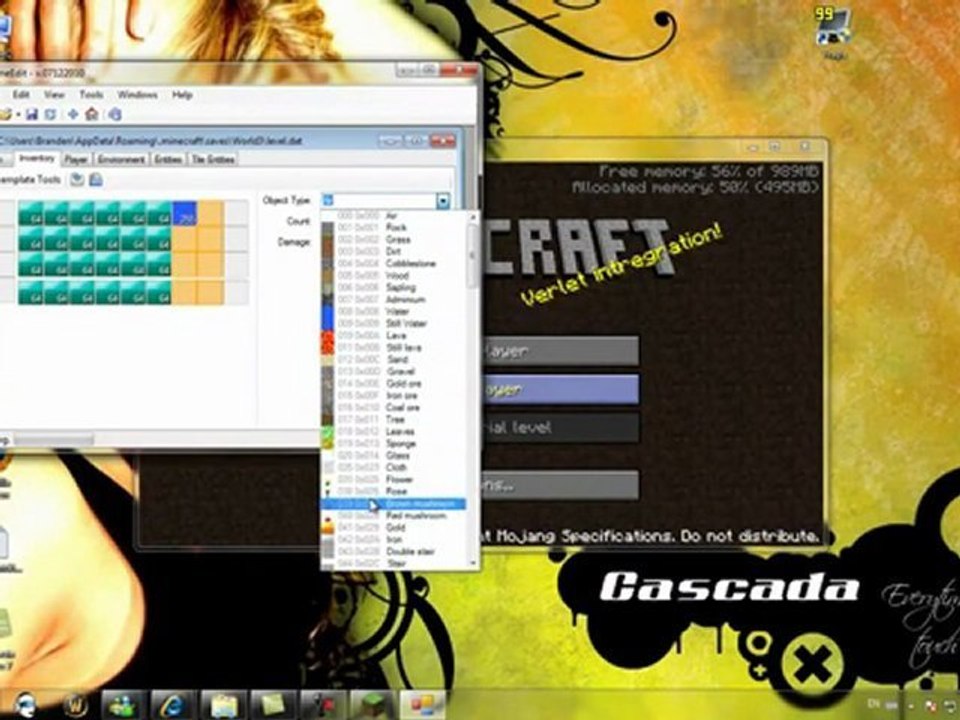Select Gravel in the object list
The image size is (960, 720).
394,371
